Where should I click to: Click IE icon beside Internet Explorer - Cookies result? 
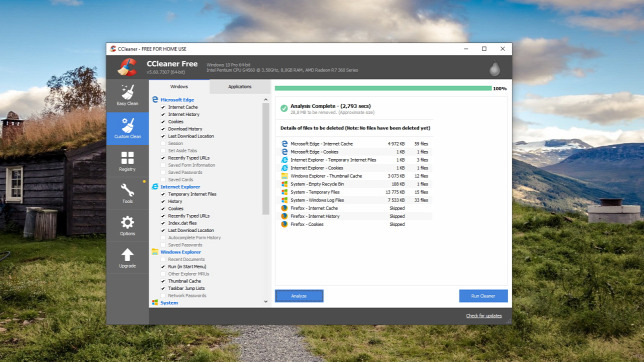(x=284, y=168)
